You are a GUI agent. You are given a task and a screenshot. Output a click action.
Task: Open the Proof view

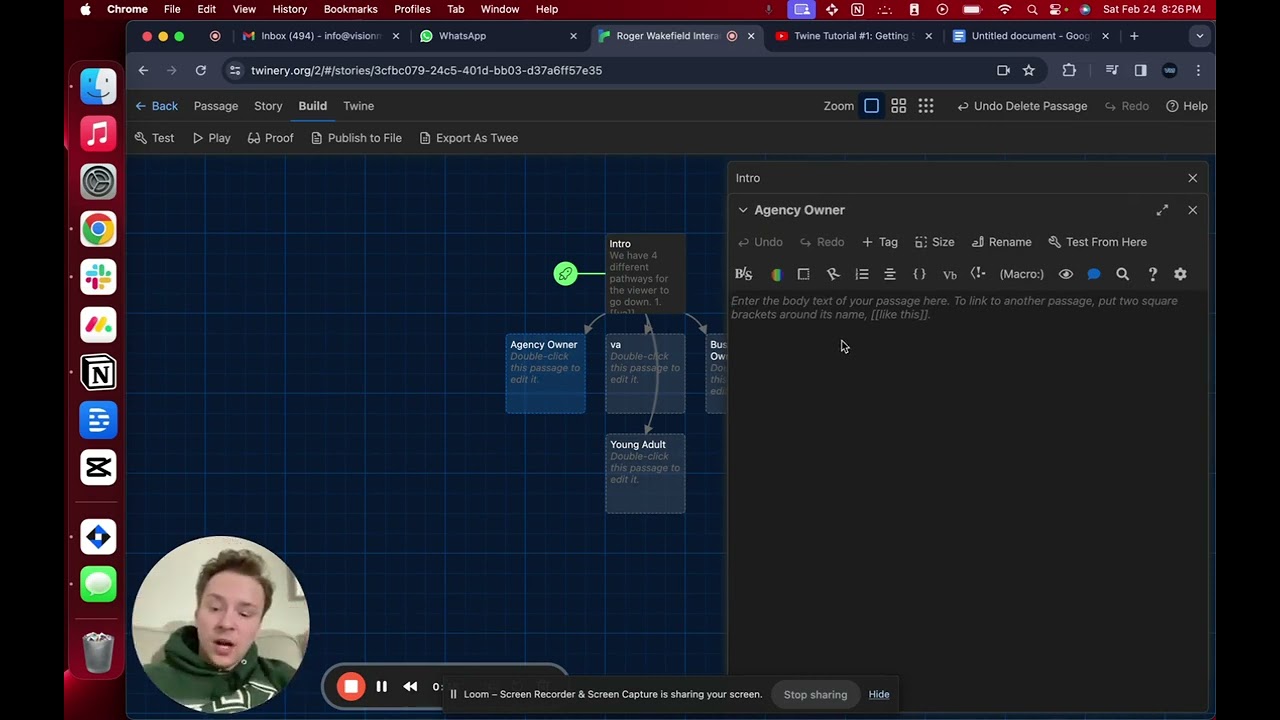point(270,138)
